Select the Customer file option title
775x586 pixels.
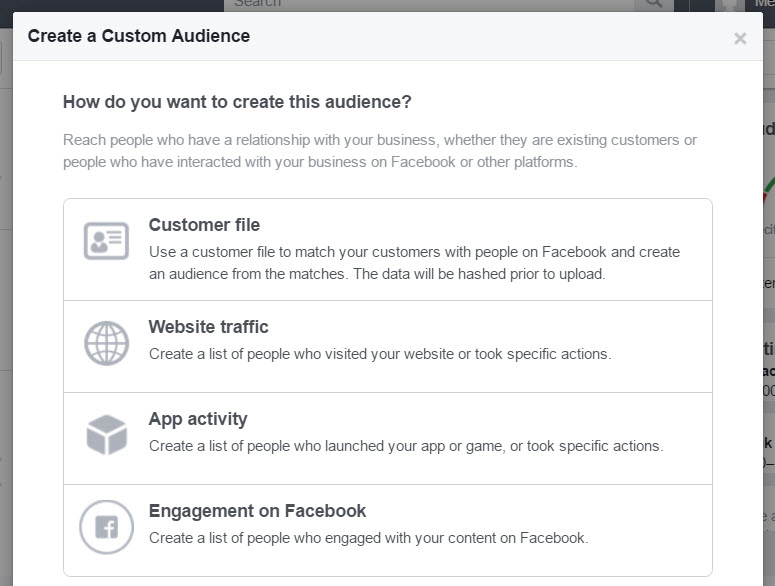click(204, 225)
